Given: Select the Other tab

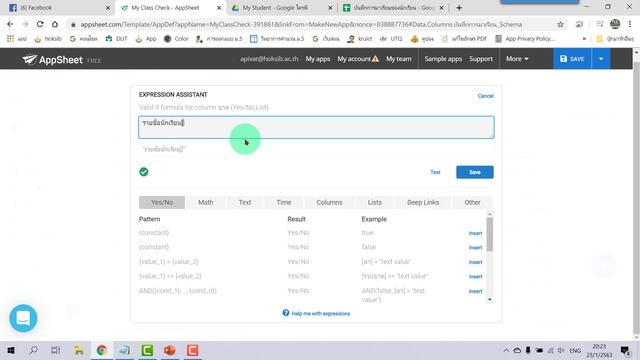Looking at the screenshot, I should [x=472, y=202].
